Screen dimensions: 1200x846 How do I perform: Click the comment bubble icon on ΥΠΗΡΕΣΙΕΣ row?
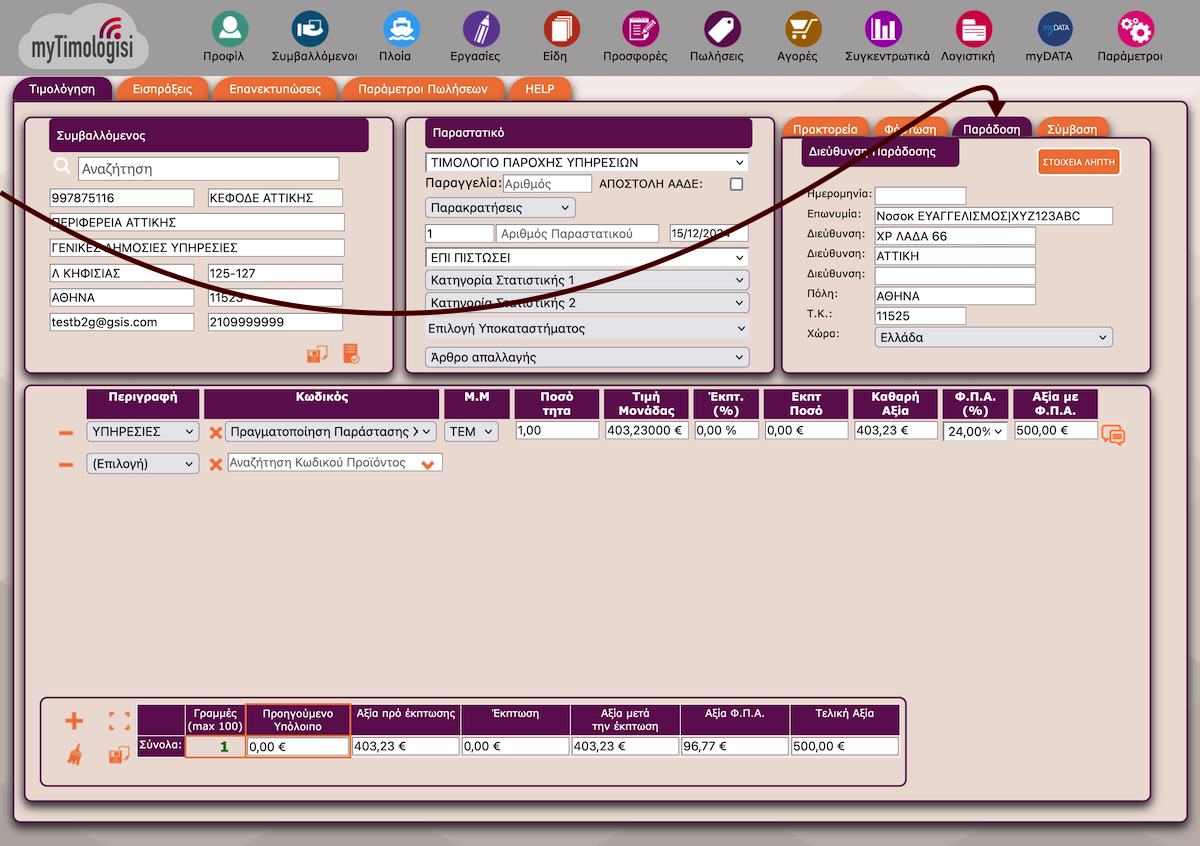coord(1113,434)
